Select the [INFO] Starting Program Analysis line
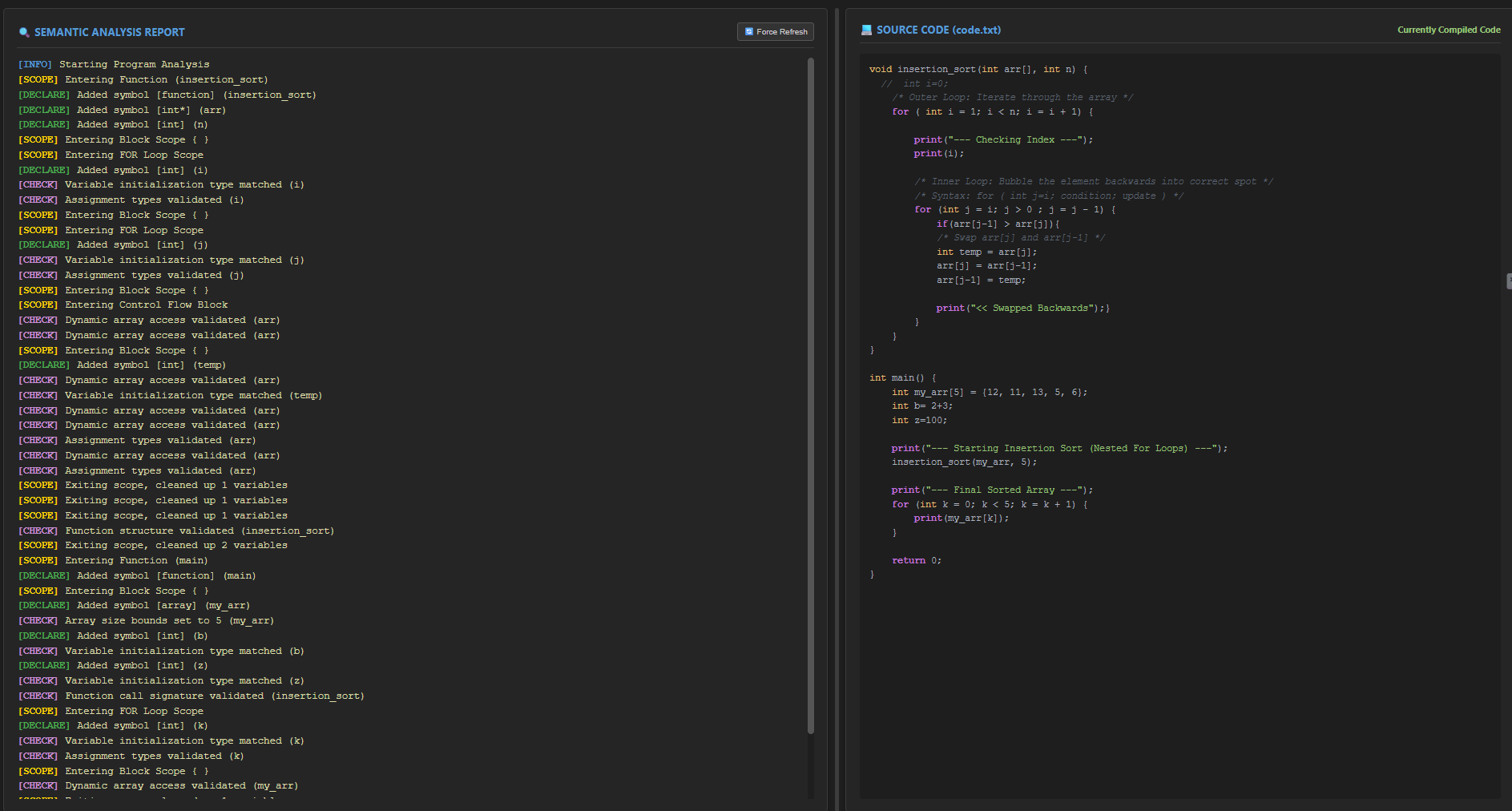Image resolution: width=1512 pixels, height=811 pixels. (x=114, y=64)
